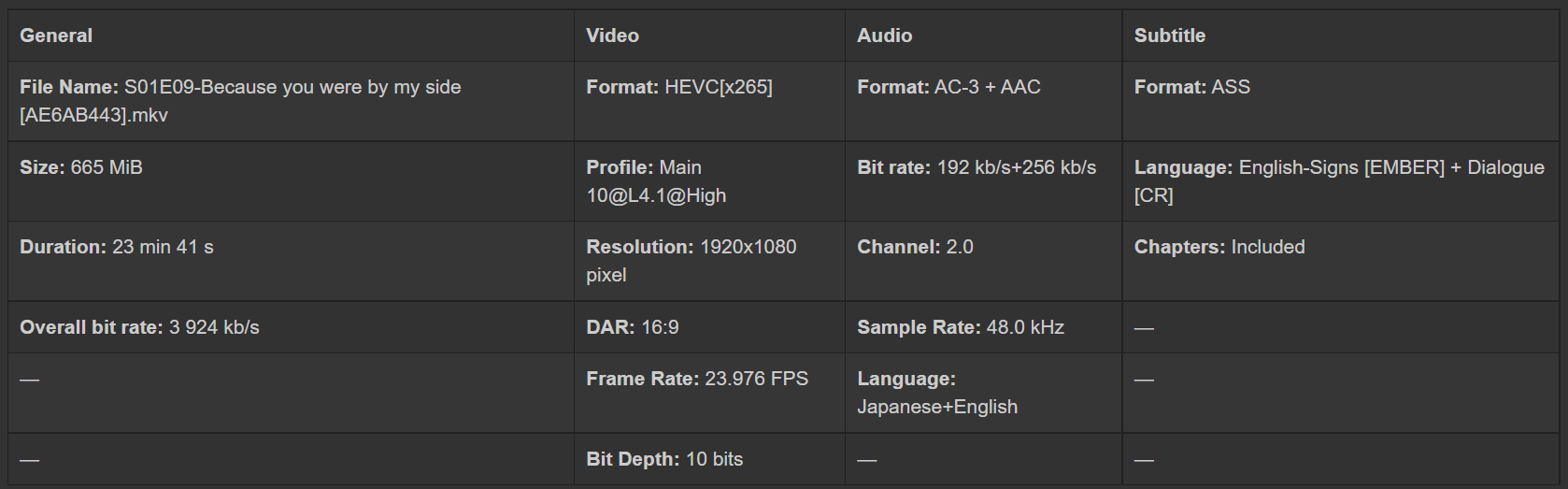Click the Sample Rate 48.0 kHz cell
1568x489 pixels.
click(x=961, y=327)
